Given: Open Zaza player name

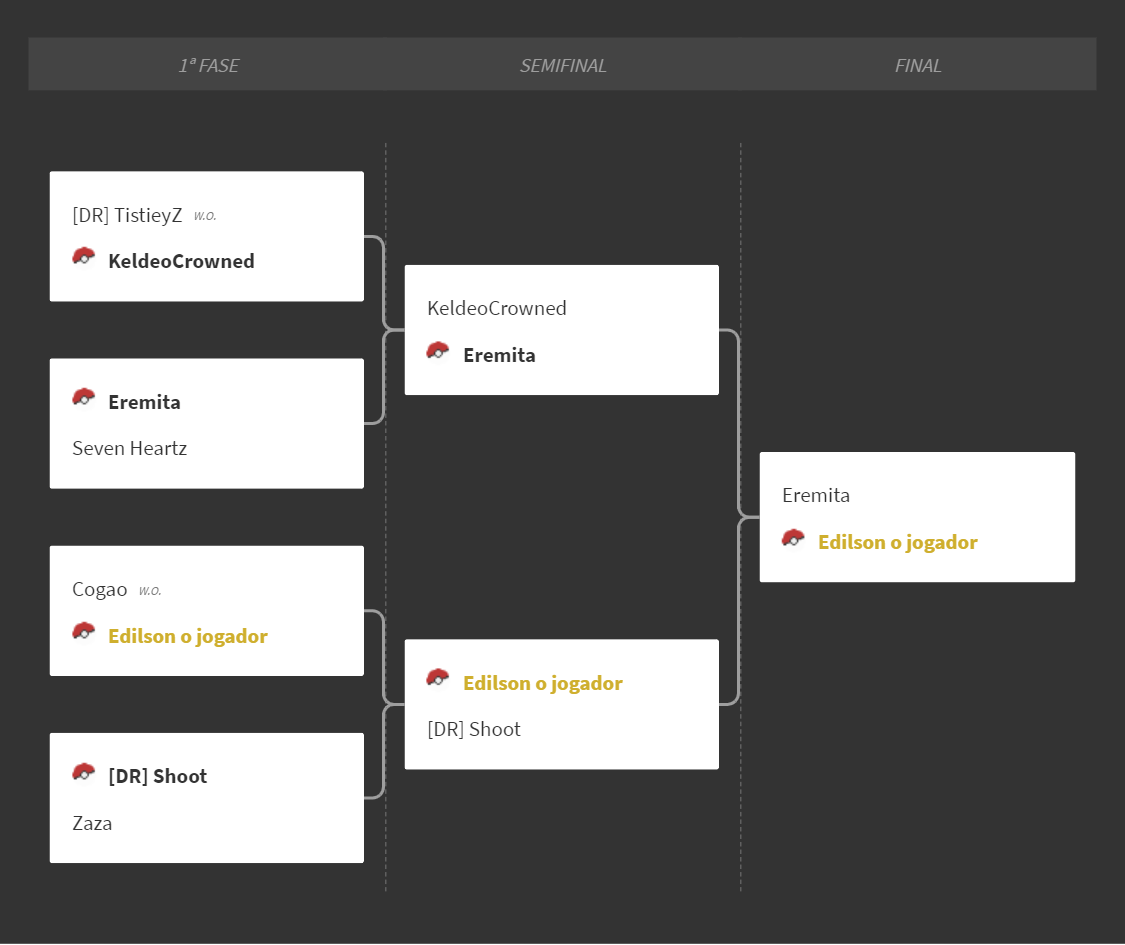Looking at the screenshot, I should (93, 823).
